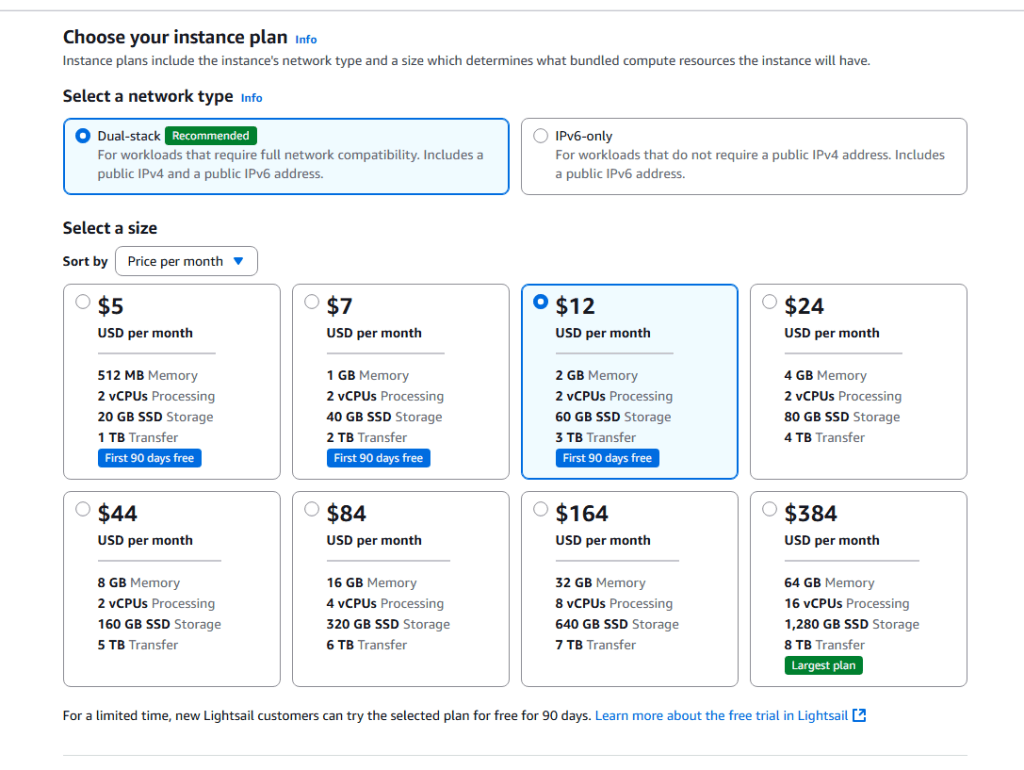Open Info link beside Choose your instance plan
This screenshot has width=1024, height=770.
[306, 39]
